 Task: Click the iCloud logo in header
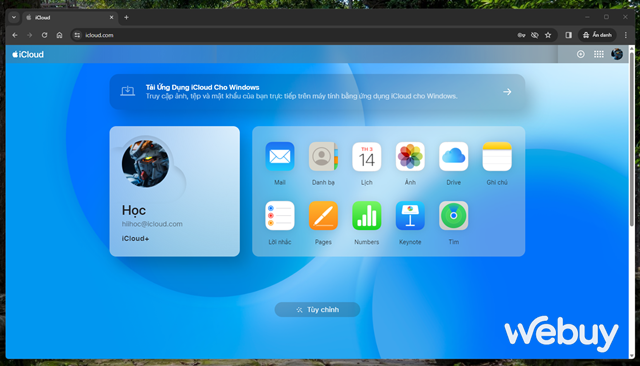click(28, 54)
